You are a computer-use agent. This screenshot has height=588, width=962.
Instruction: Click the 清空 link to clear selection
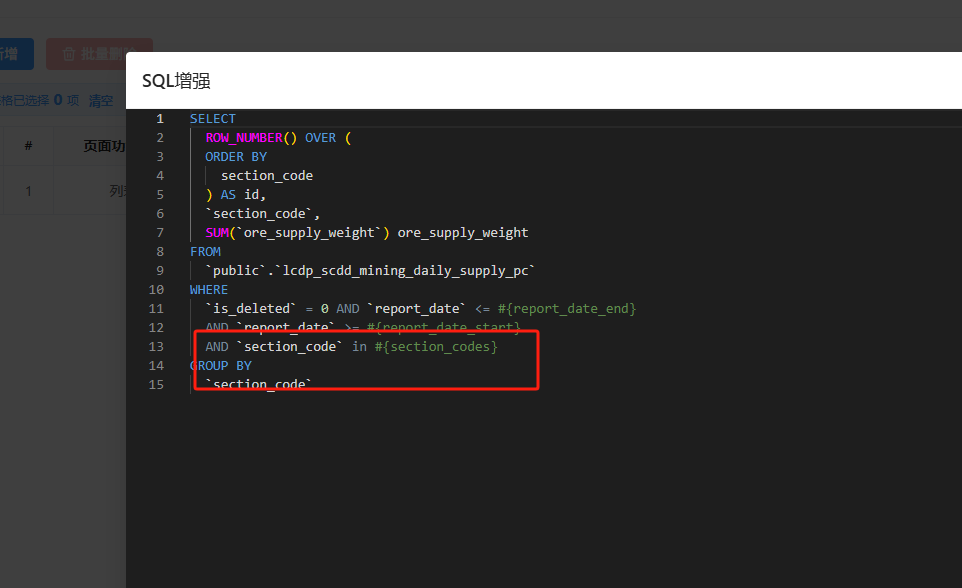pos(100,100)
